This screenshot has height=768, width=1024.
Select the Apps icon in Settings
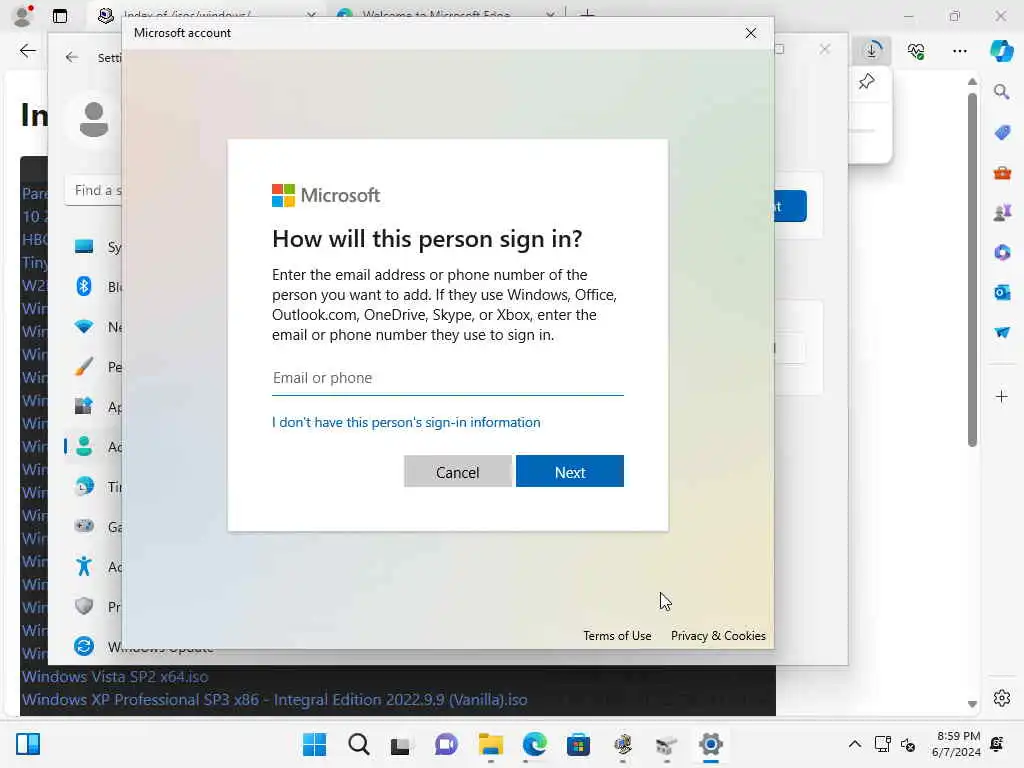[84, 406]
